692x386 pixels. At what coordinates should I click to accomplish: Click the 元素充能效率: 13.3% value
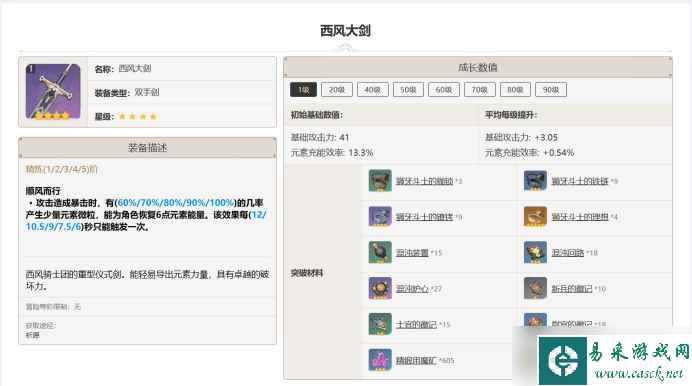pos(332,153)
